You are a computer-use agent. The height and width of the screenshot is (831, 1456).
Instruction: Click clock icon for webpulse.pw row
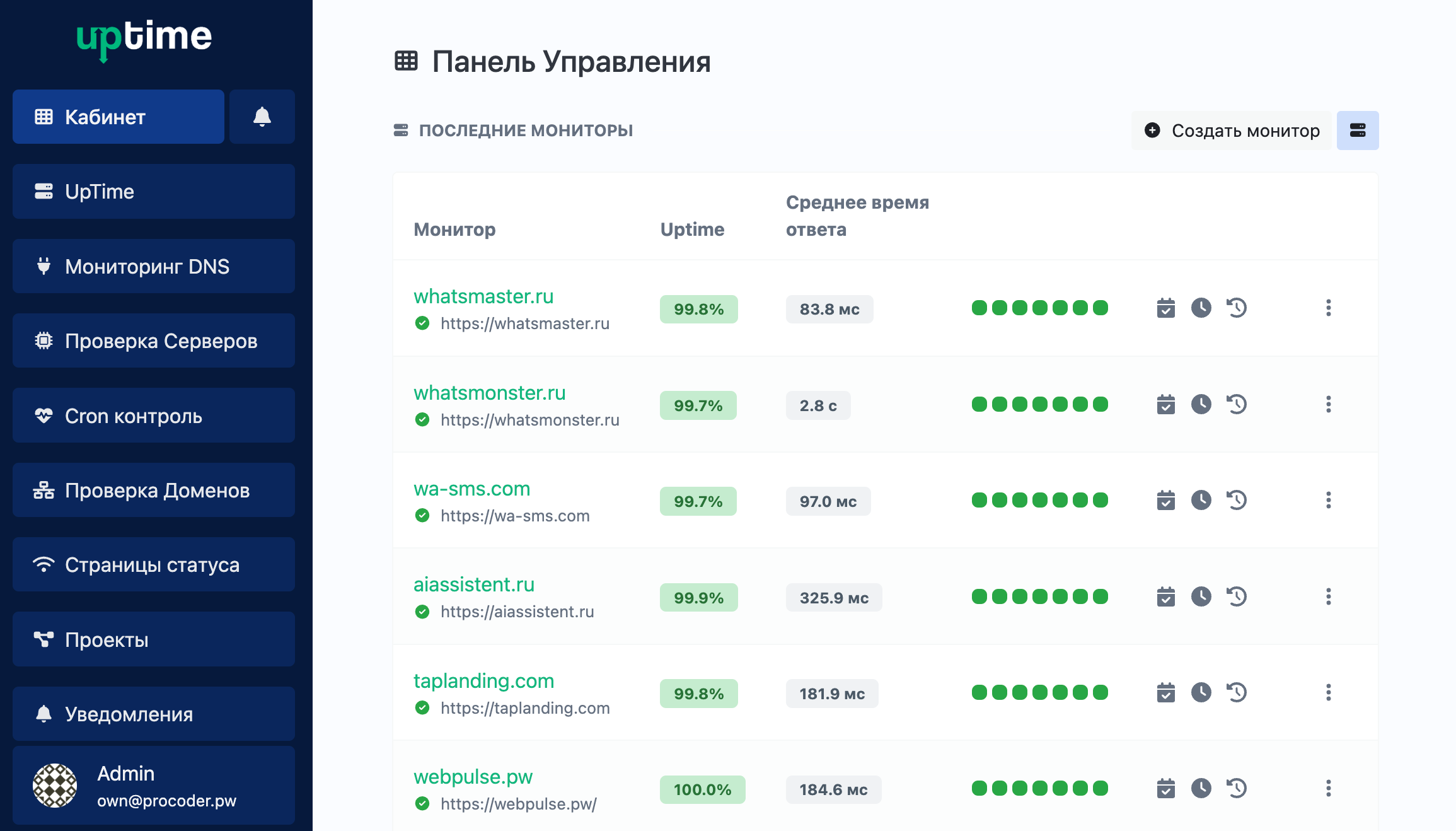pos(1201,788)
